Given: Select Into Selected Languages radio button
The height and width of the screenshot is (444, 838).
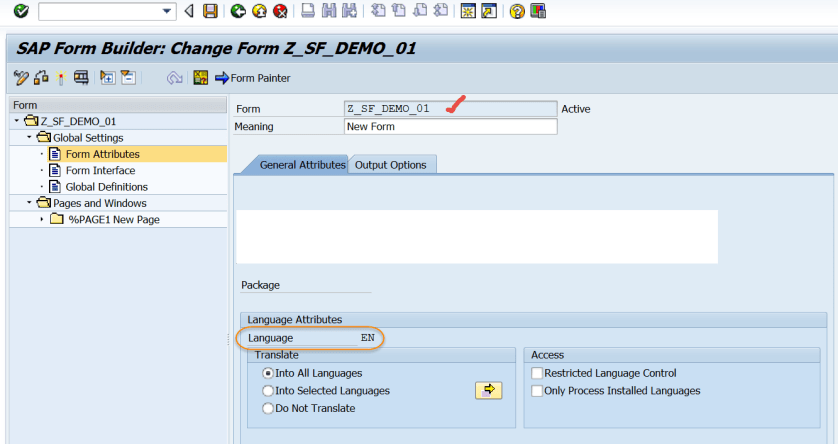Looking at the screenshot, I should coord(268,391).
